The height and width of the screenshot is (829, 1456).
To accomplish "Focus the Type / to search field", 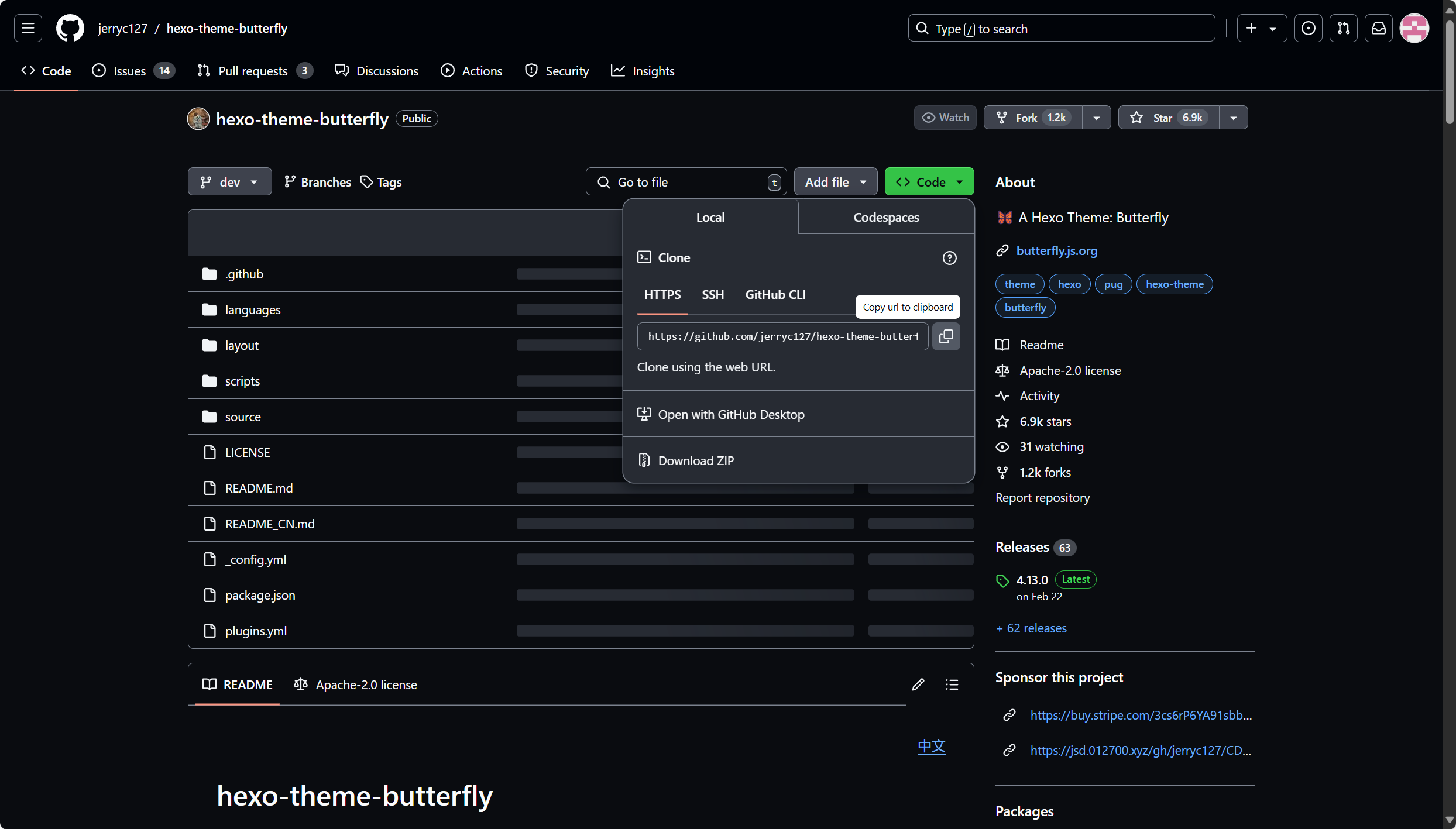I will [x=1061, y=28].
